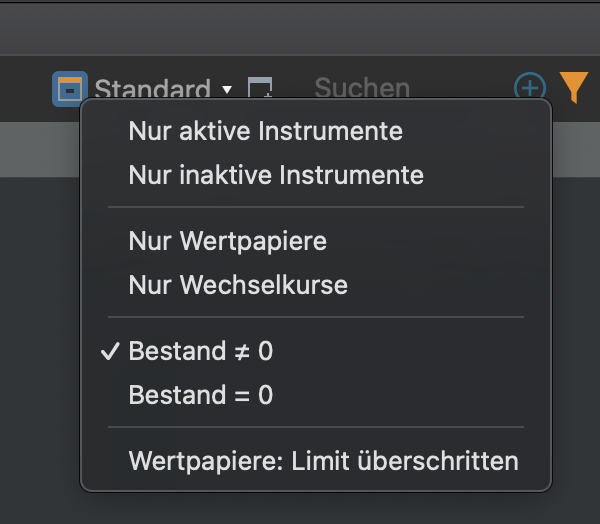The width and height of the screenshot is (600, 524).
Task: Click the dark title bar at top
Action: 300,27
